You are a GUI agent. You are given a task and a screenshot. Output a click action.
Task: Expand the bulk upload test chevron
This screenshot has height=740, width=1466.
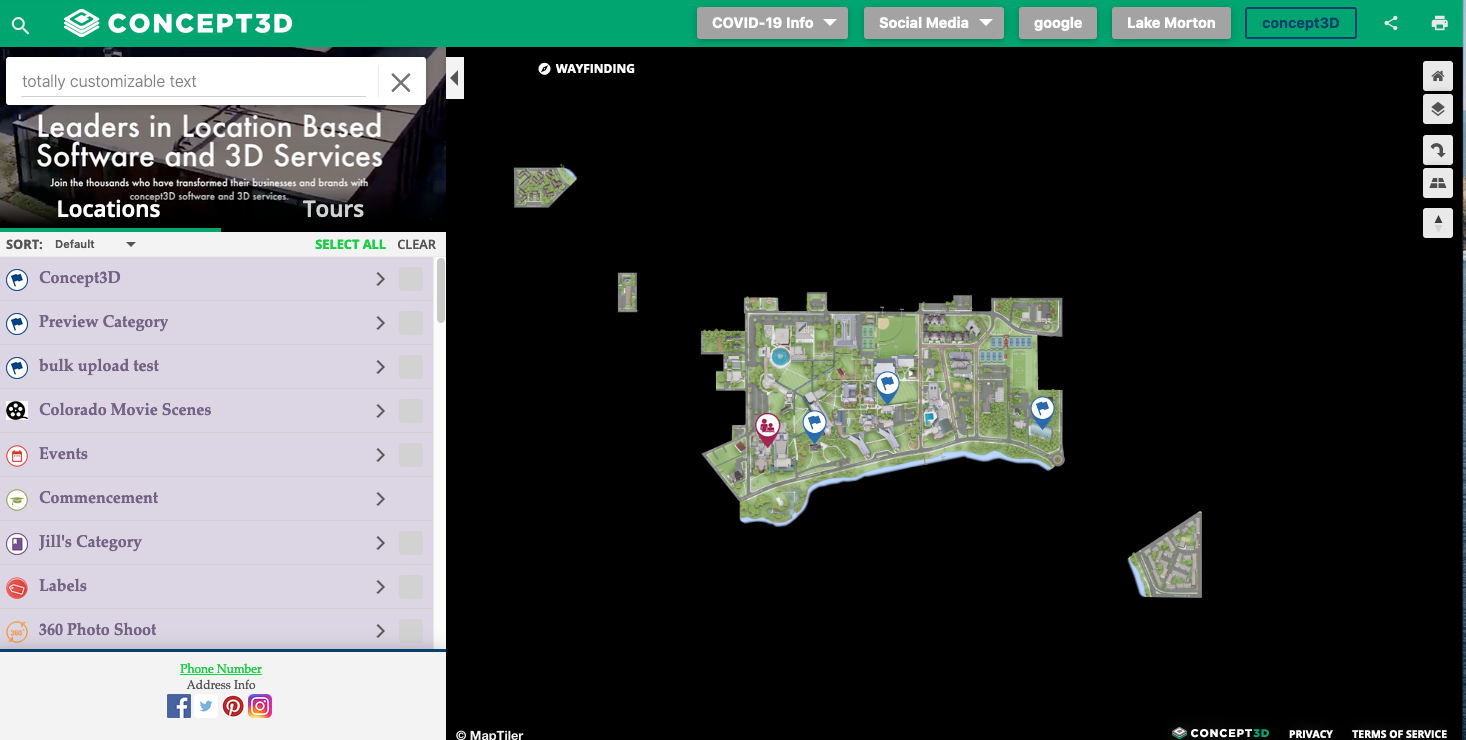pos(380,367)
